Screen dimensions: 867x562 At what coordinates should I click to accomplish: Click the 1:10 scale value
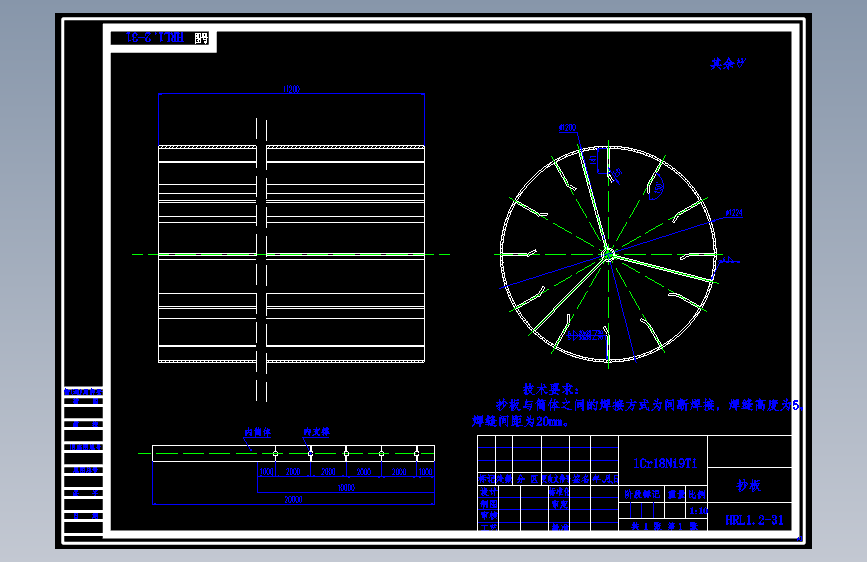click(x=698, y=511)
